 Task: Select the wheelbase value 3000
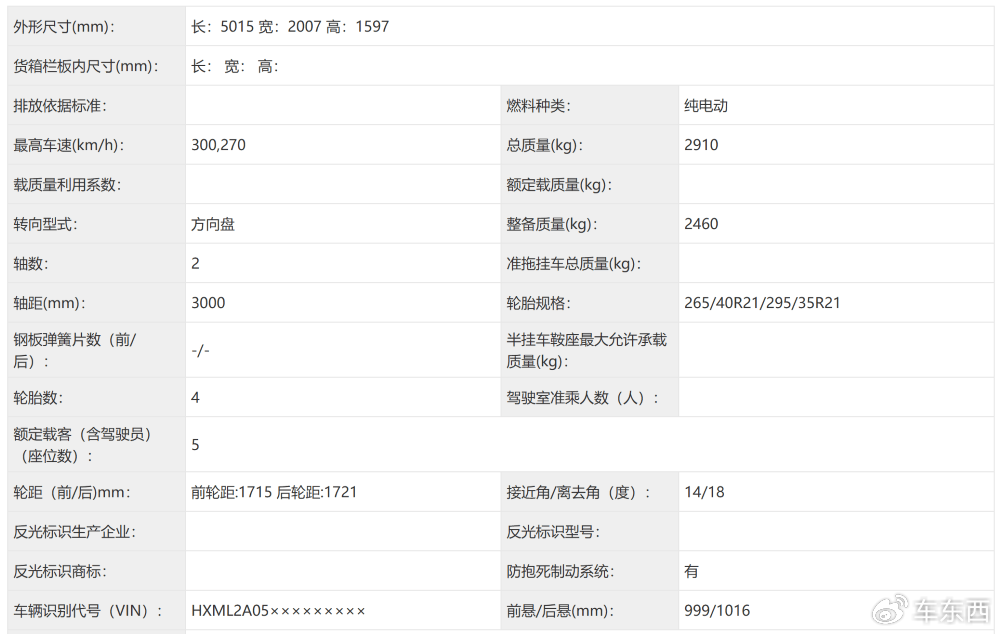click(x=208, y=303)
